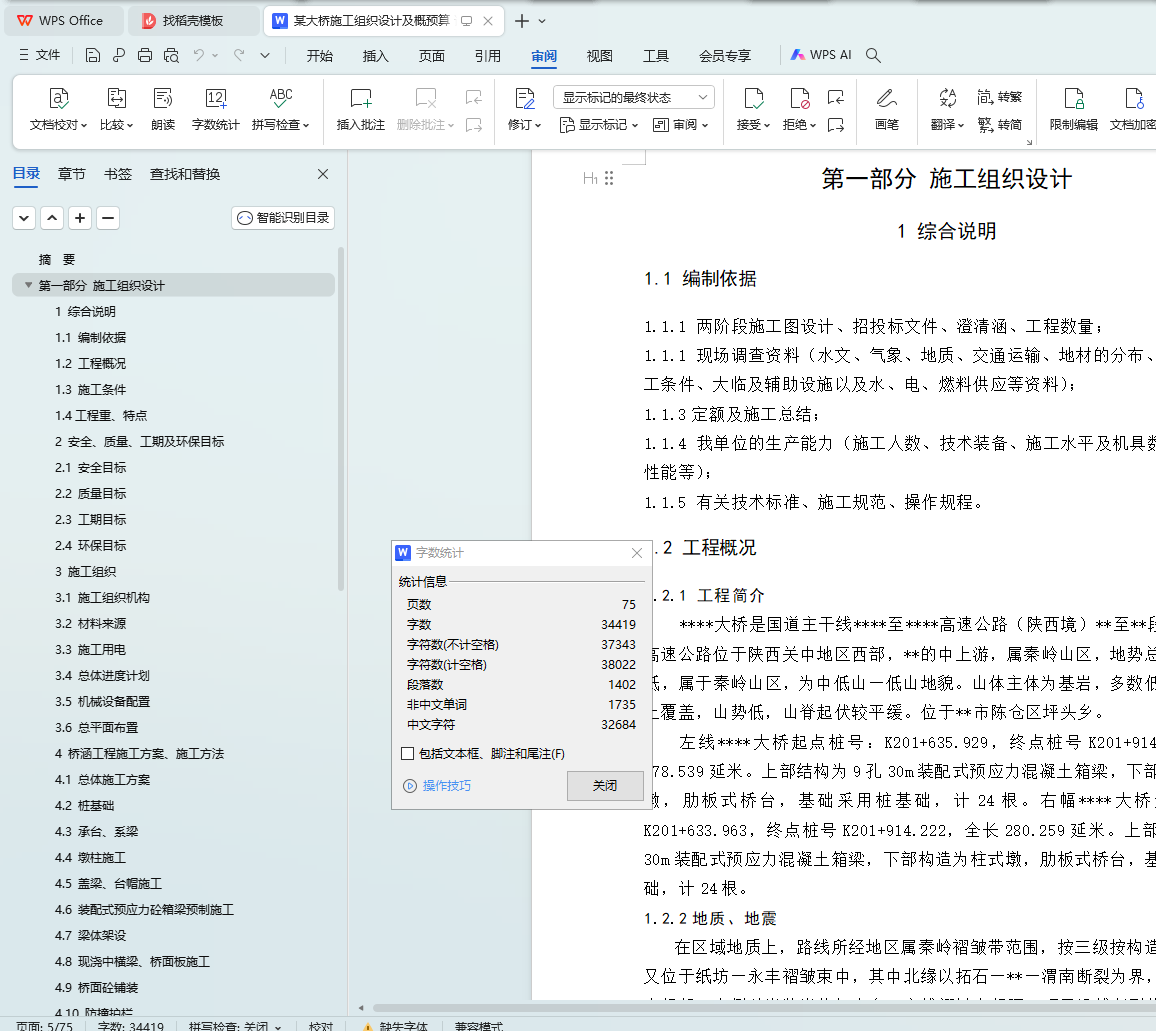Close the 字数统计 dialog with X
Viewport: 1156px width, 1031px height.
(x=637, y=553)
